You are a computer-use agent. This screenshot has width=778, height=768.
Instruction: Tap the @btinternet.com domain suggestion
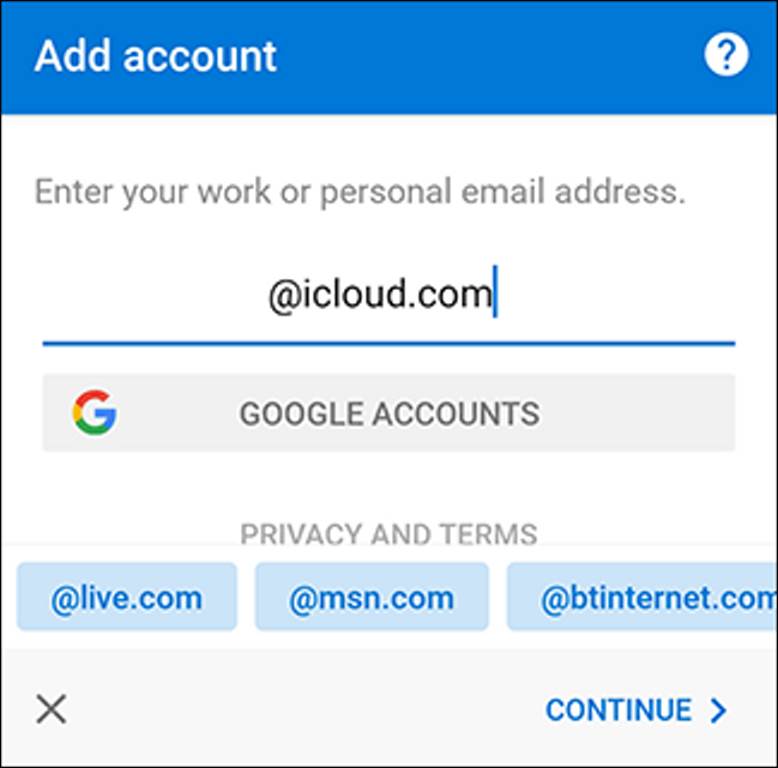pos(642,598)
